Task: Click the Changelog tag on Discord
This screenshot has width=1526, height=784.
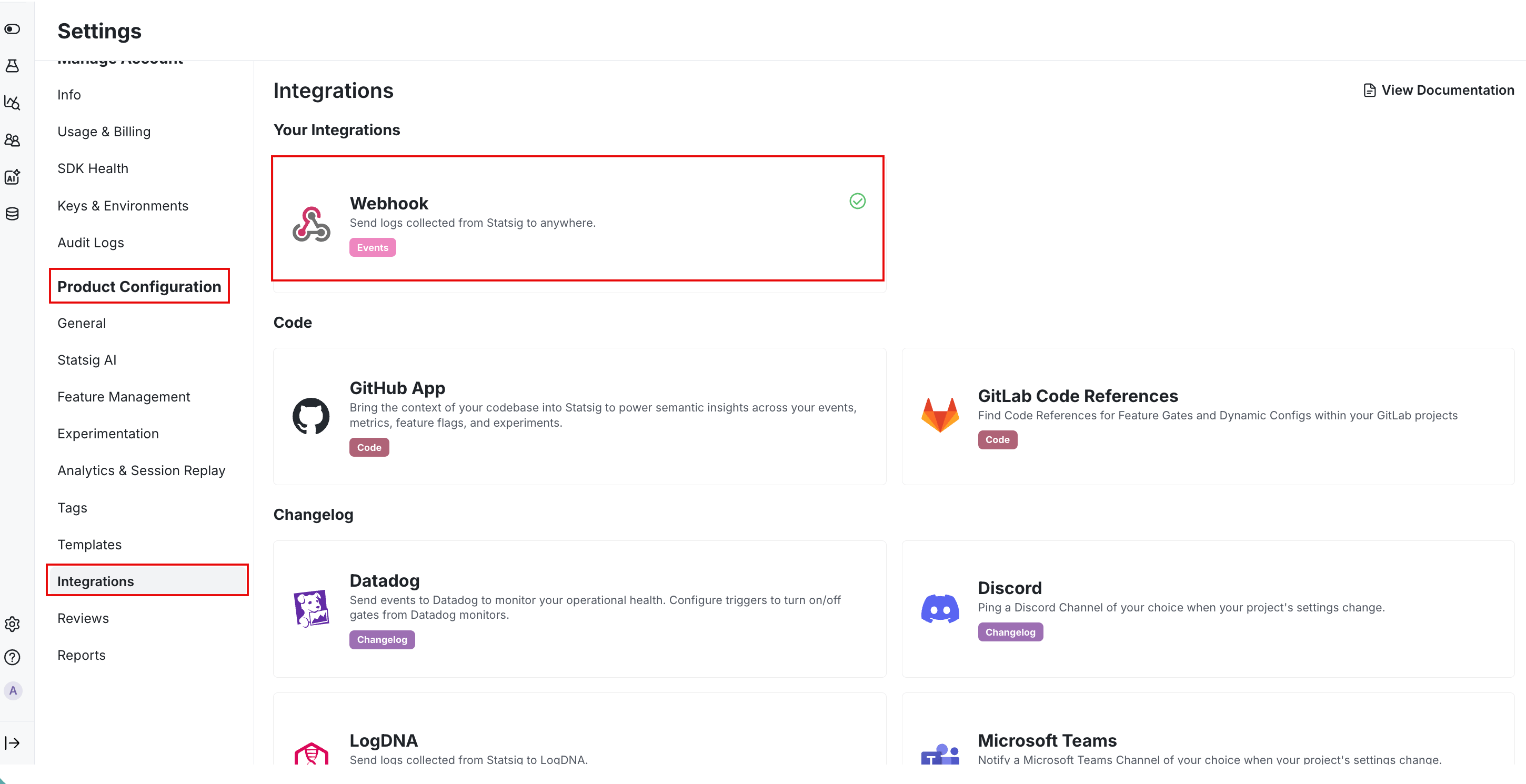Action: pyautogui.click(x=1011, y=632)
